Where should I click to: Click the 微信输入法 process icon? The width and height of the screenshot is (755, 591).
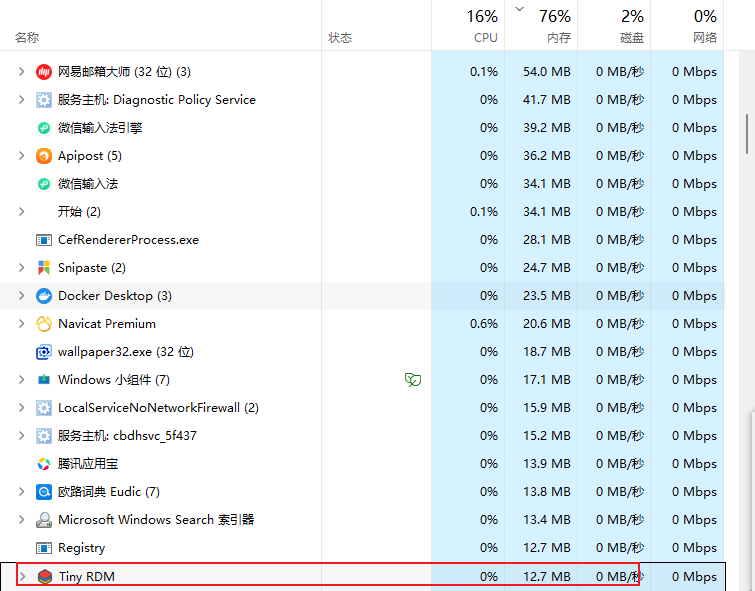44,184
